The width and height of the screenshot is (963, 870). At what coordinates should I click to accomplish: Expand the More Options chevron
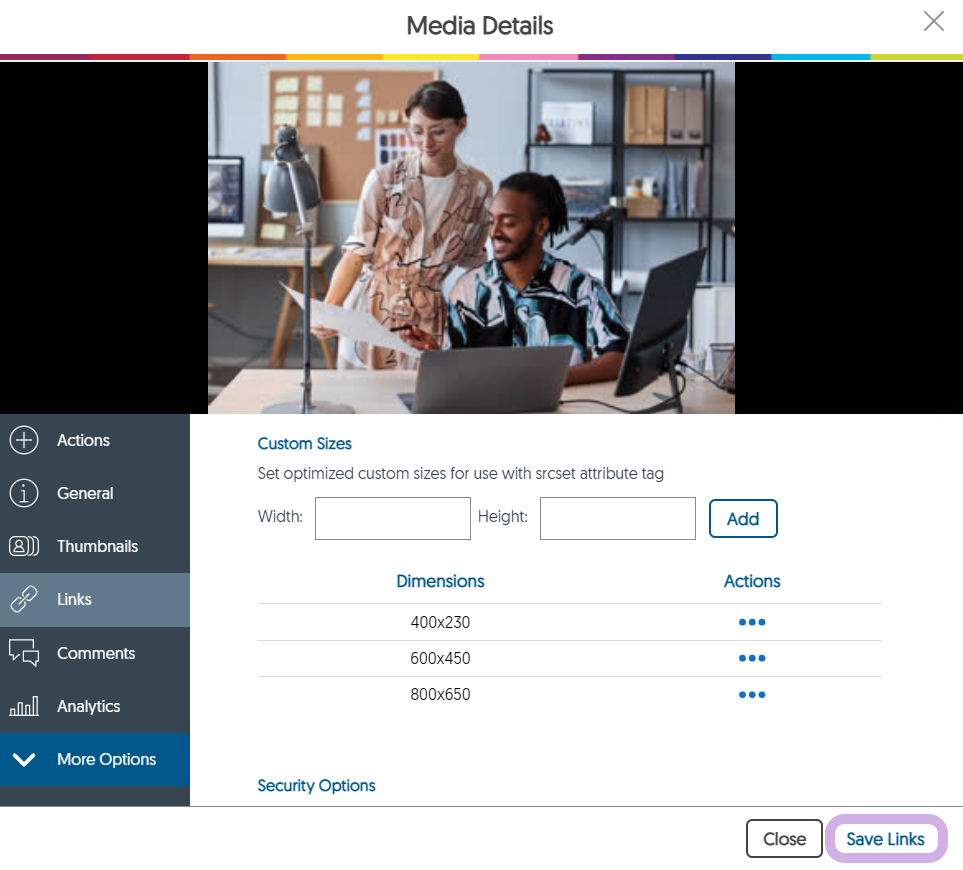[24, 759]
